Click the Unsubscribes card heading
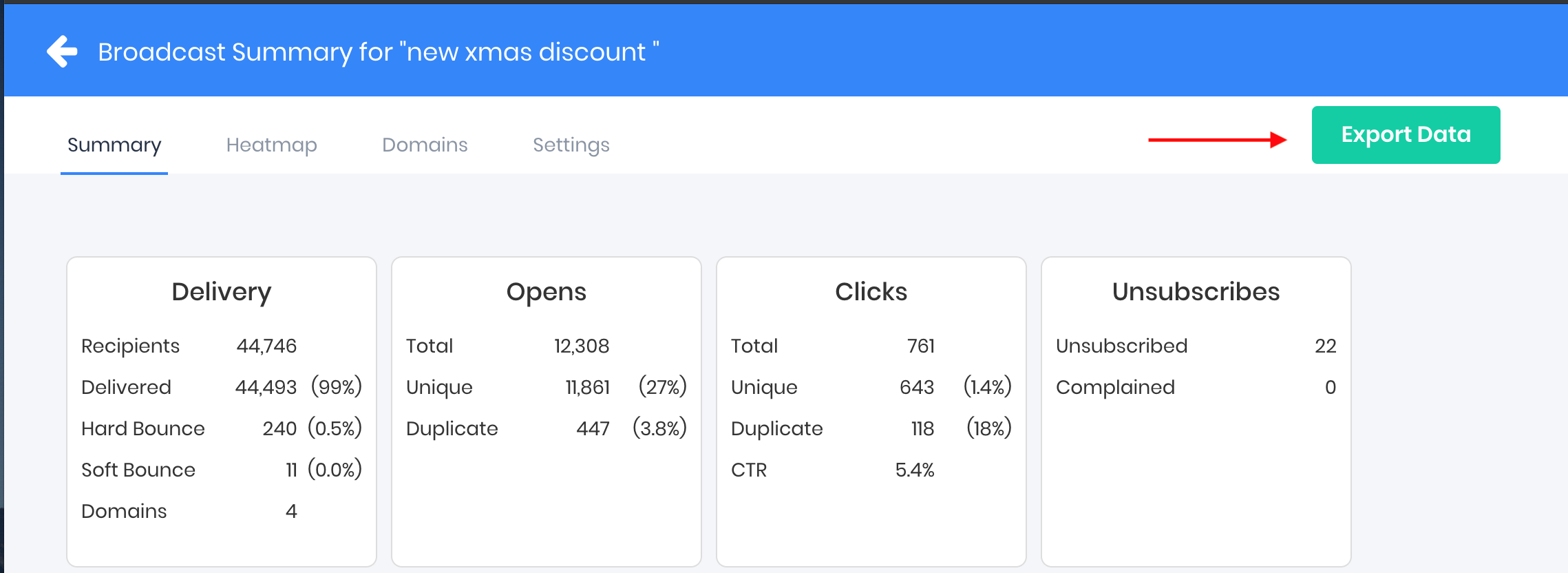 1196,292
